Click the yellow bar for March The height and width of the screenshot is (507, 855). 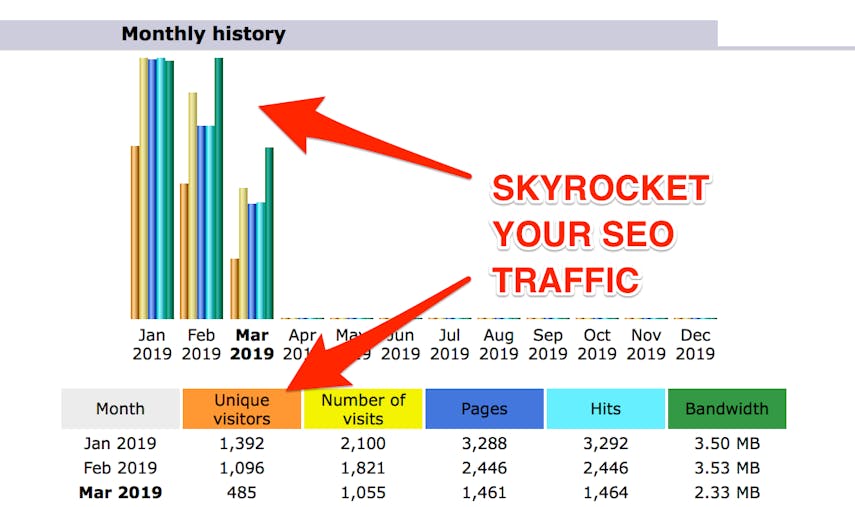coord(243,253)
